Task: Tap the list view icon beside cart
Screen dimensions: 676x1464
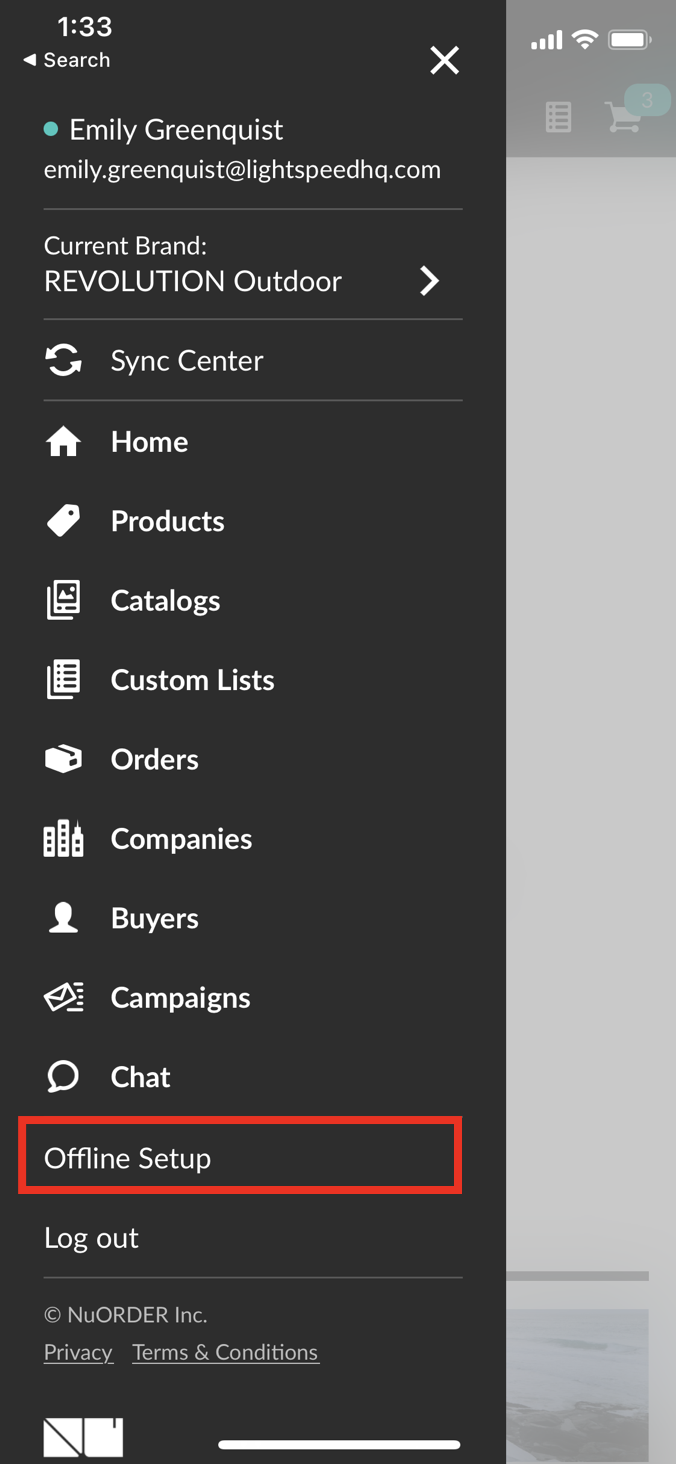Action: click(558, 117)
